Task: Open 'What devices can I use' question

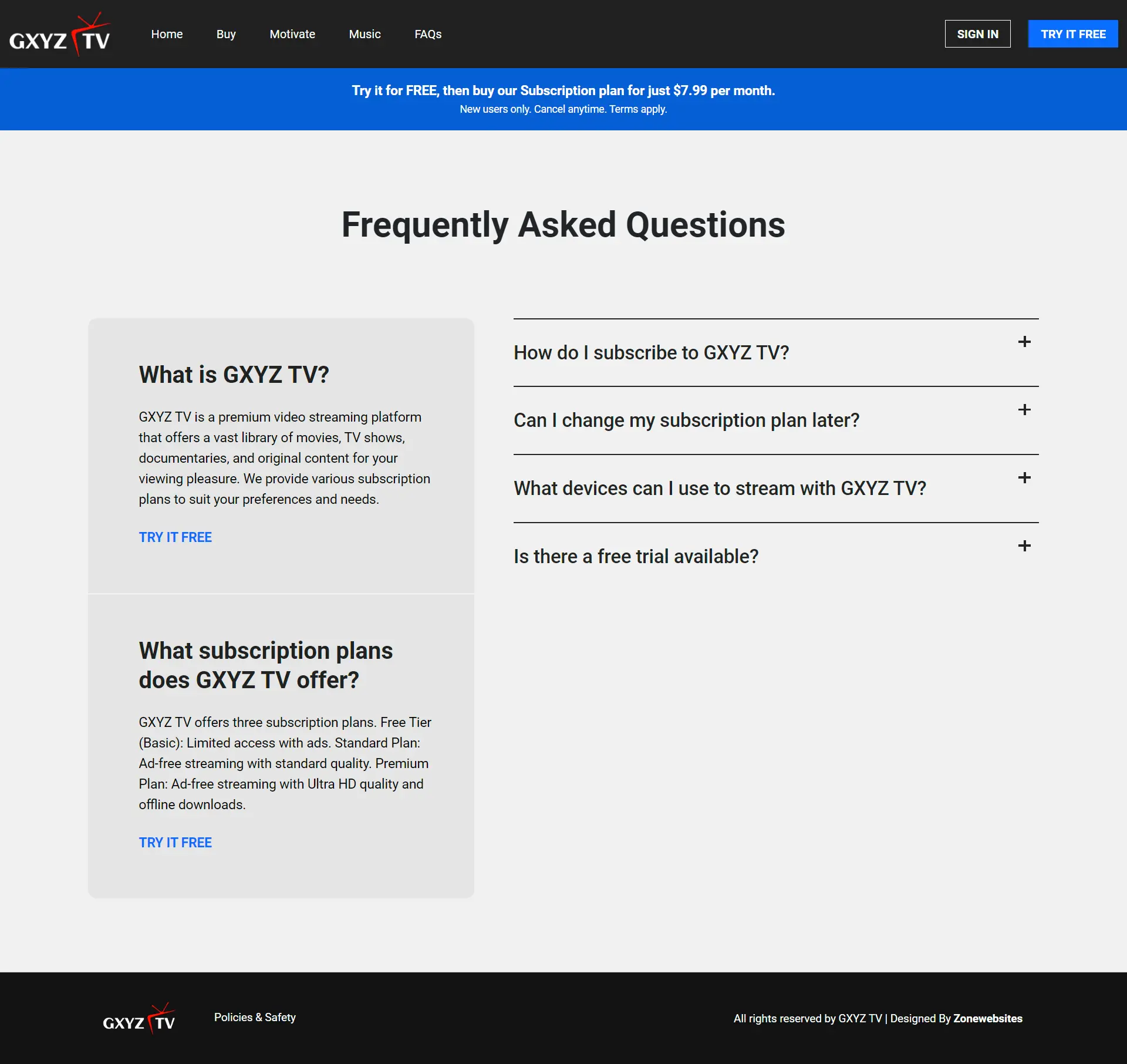Action: click(720, 489)
